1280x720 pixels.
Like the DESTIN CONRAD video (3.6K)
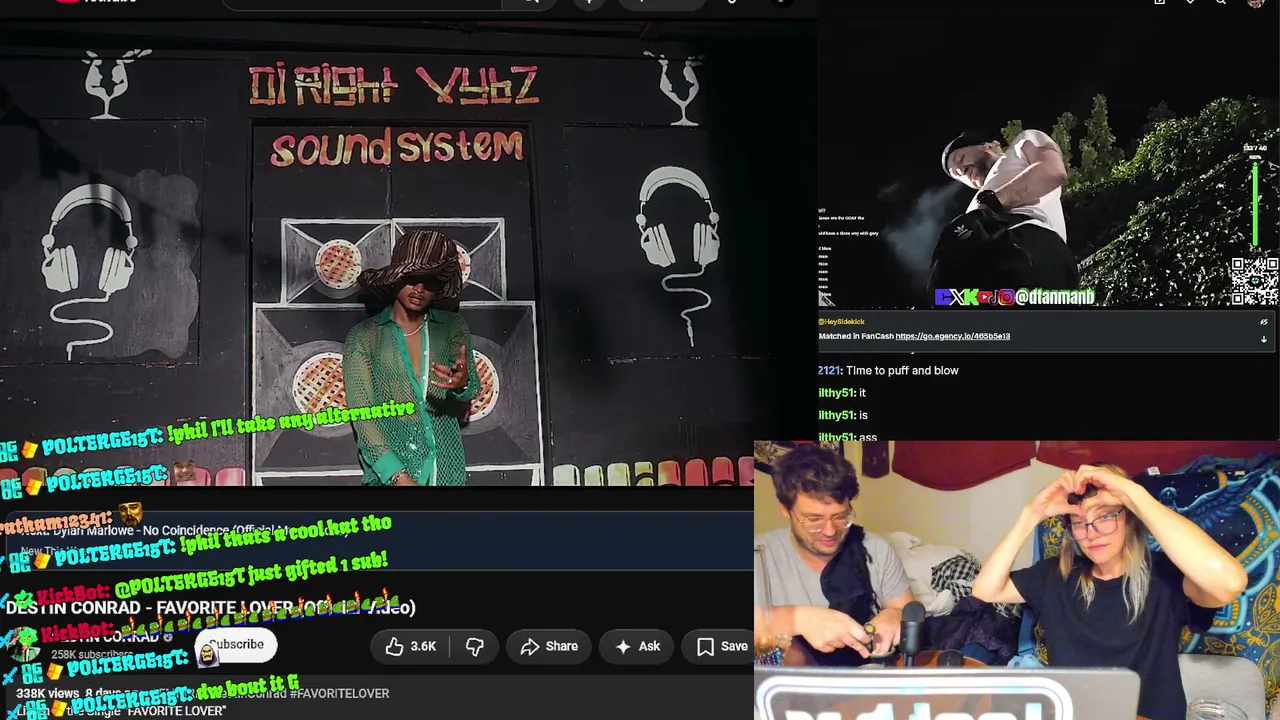411,647
